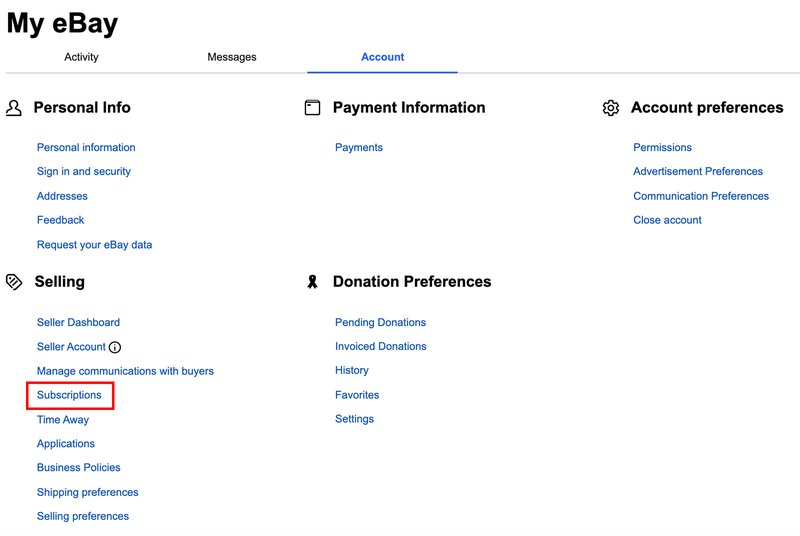View Invoiced Donations
Screen dimensions: 800x536
tap(381, 346)
